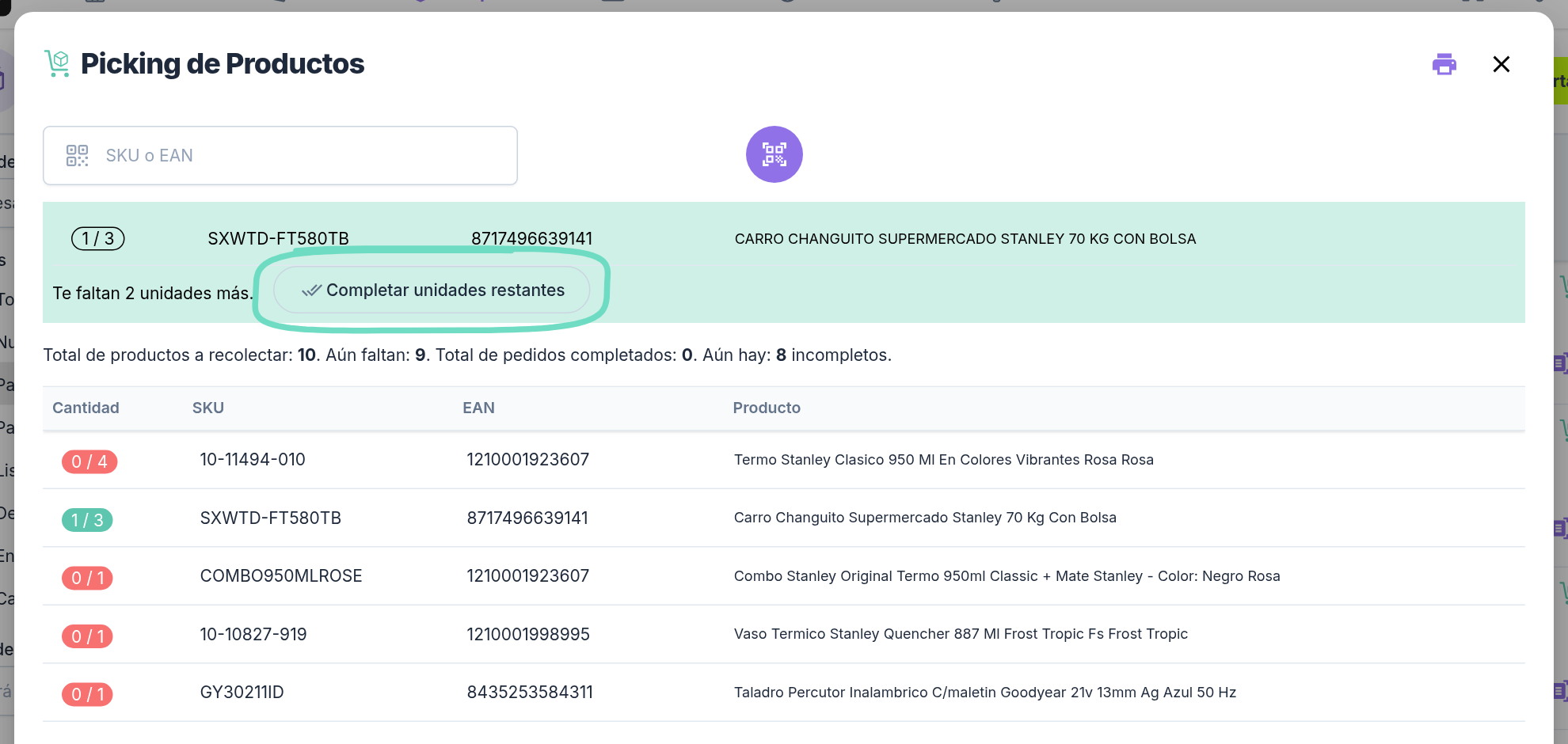Click Vaso Termico Stanley Quencher product

click(961, 634)
